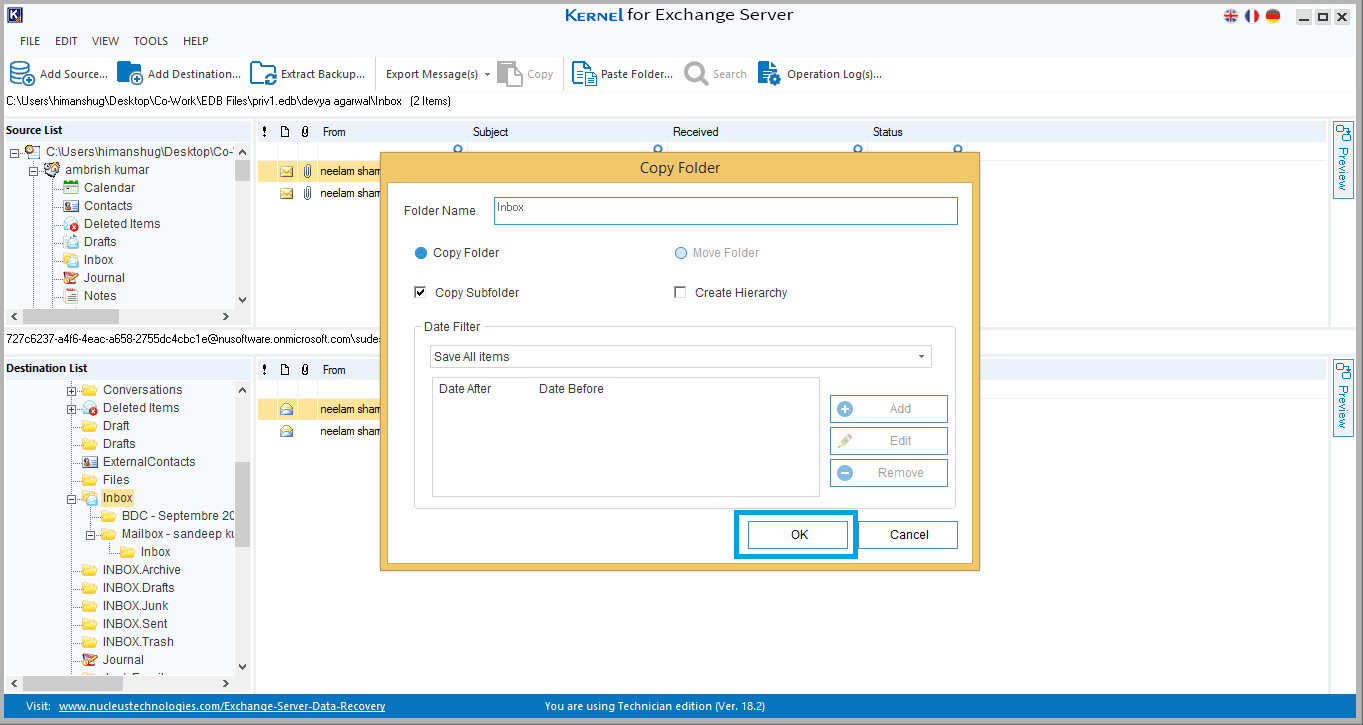
Task: Open the TOOLS menu
Action: pyautogui.click(x=151, y=41)
